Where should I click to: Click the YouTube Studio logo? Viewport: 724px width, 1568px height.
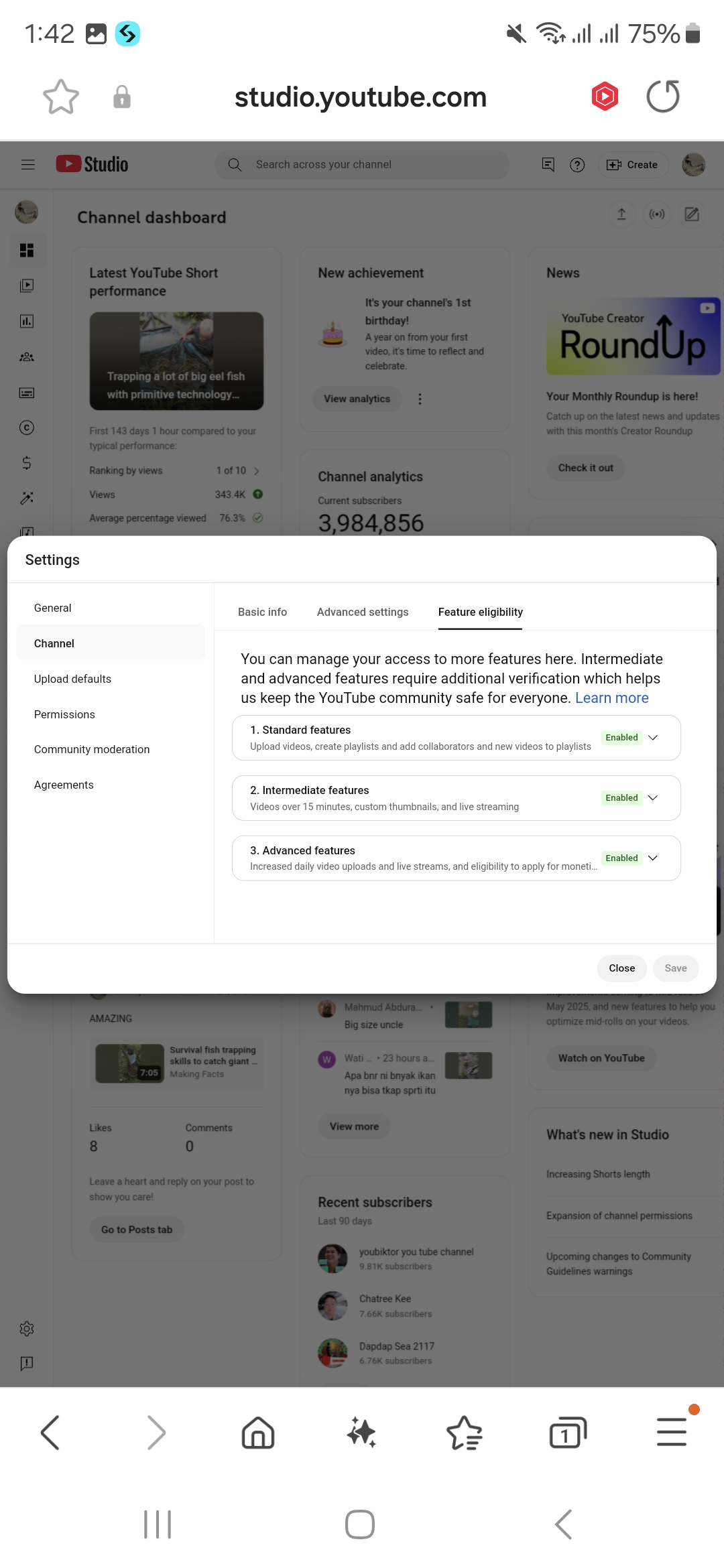pos(92,164)
